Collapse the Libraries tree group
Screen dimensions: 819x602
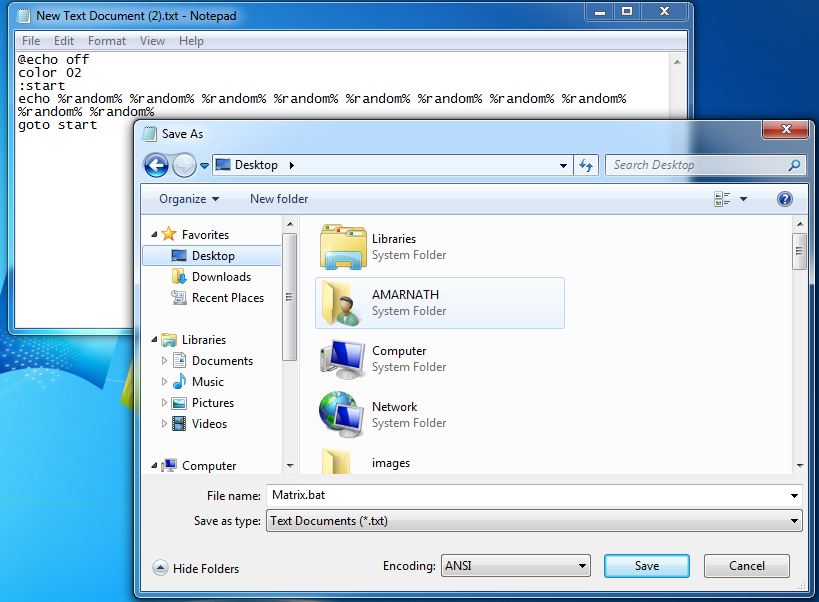click(154, 339)
